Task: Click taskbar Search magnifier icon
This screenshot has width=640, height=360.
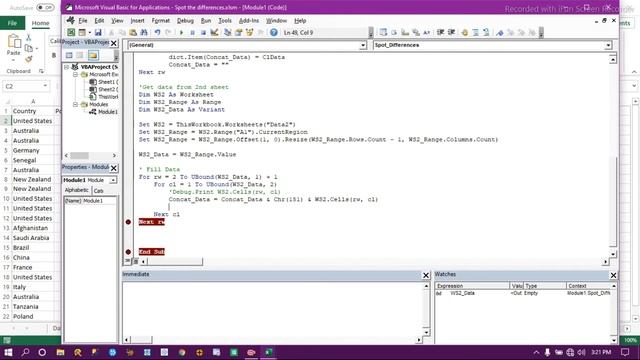Action: coord(25,352)
